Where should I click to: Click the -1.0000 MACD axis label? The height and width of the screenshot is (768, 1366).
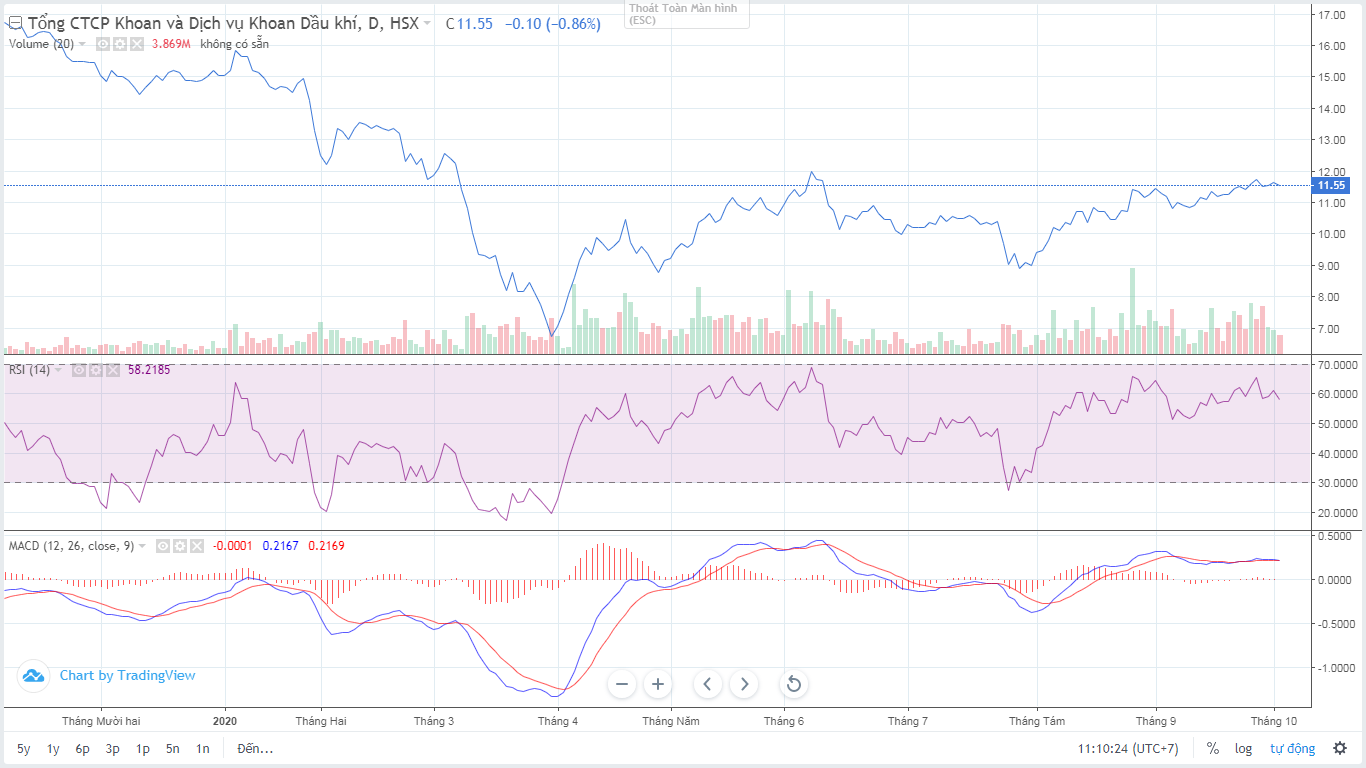tap(1338, 667)
